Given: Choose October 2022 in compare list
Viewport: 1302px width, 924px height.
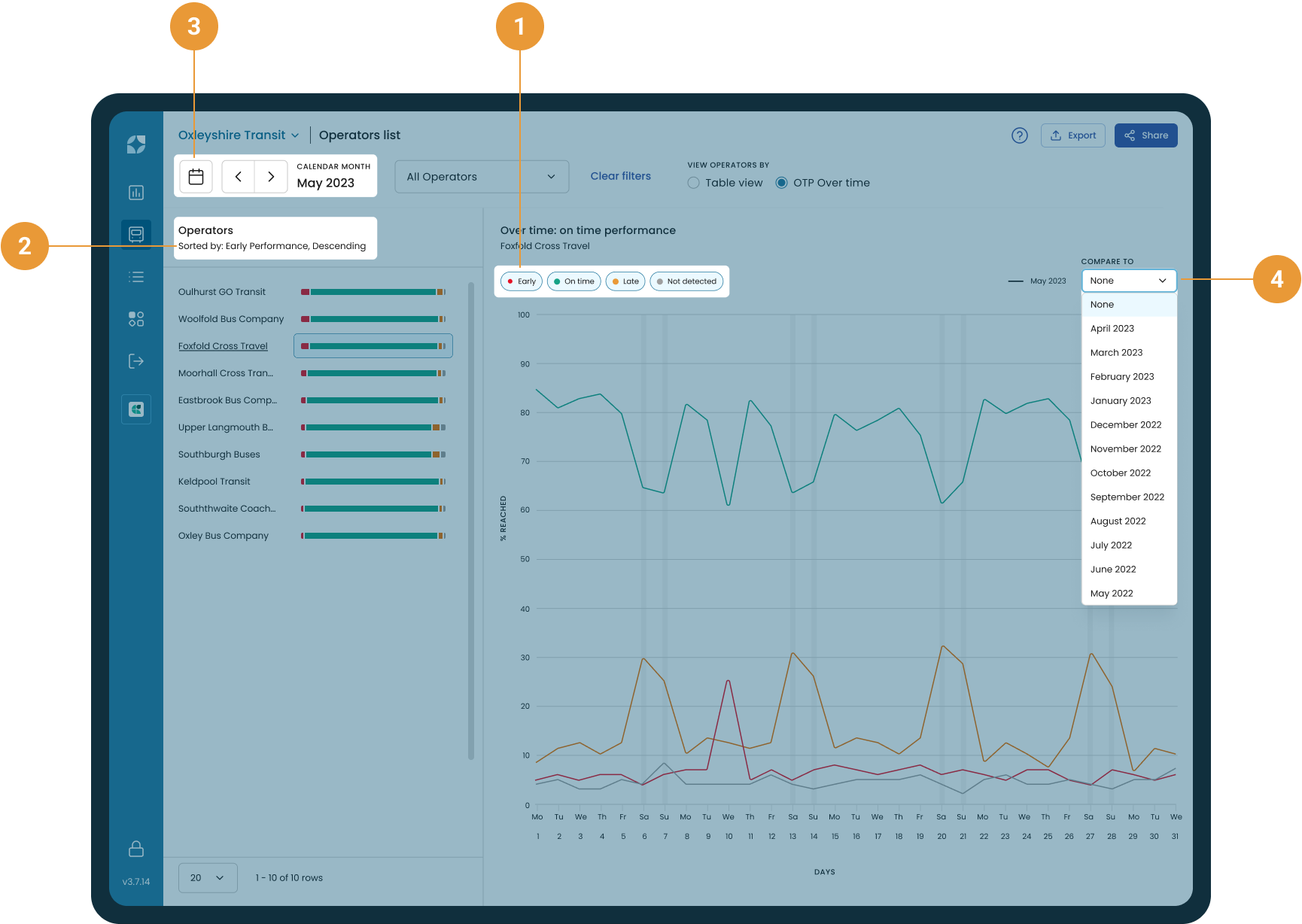Looking at the screenshot, I should (x=1129, y=473).
